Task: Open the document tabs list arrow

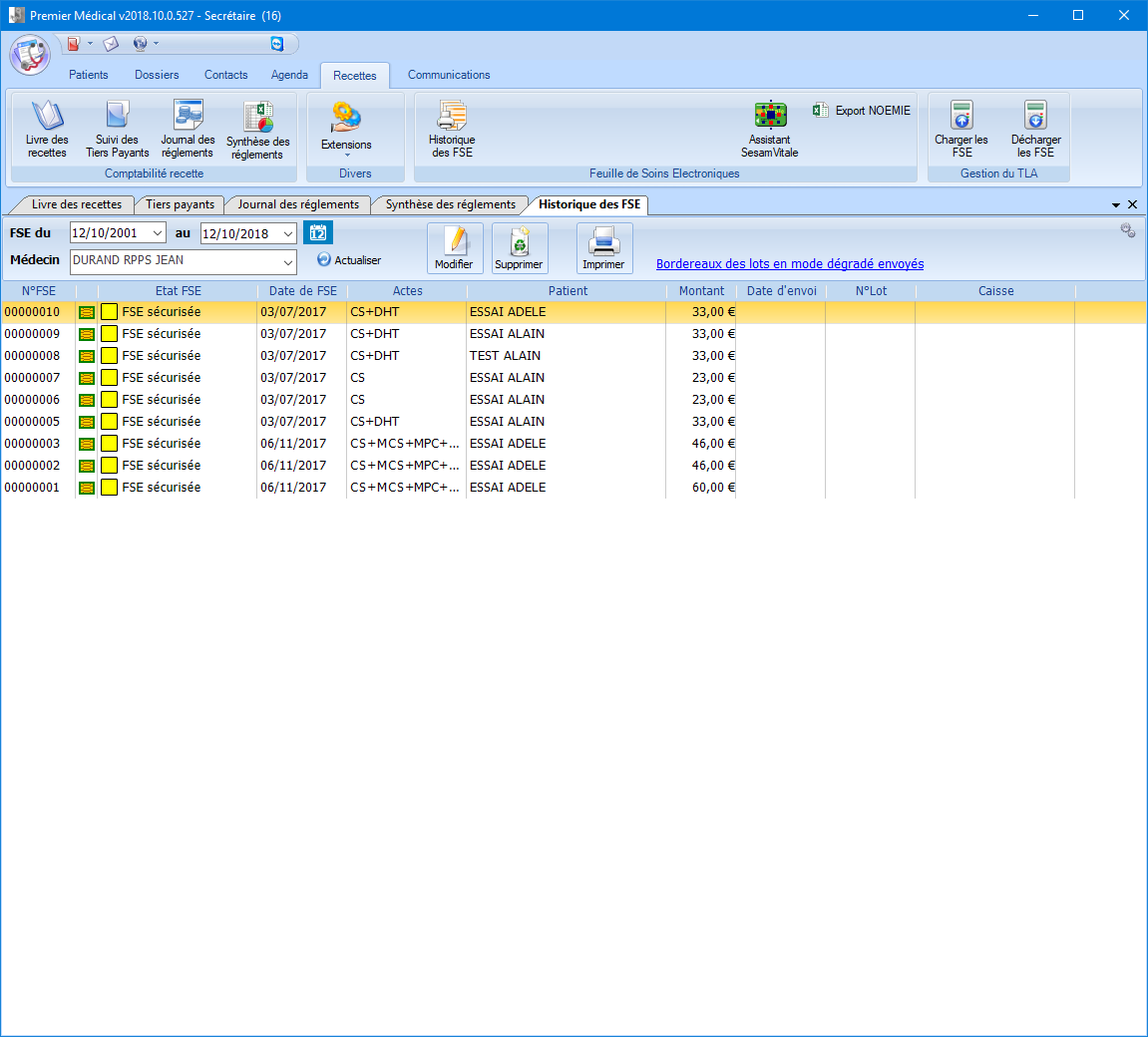Action: click(x=1116, y=205)
